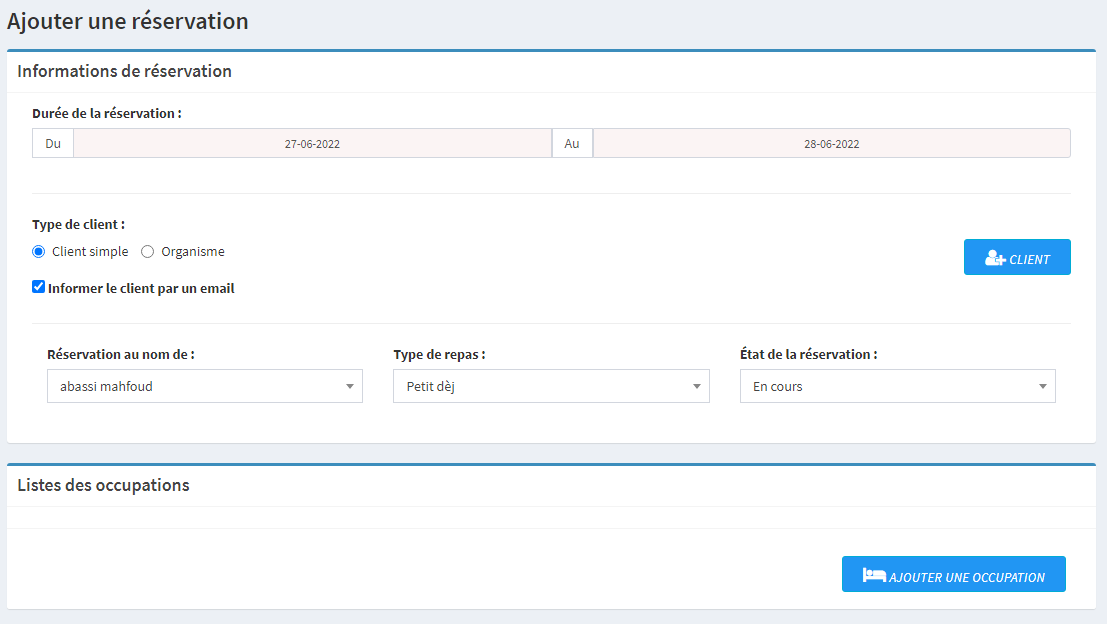This screenshot has width=1107, height=624.
Task: Expand the Type de repas dropdown
Action: coord(551,386)
